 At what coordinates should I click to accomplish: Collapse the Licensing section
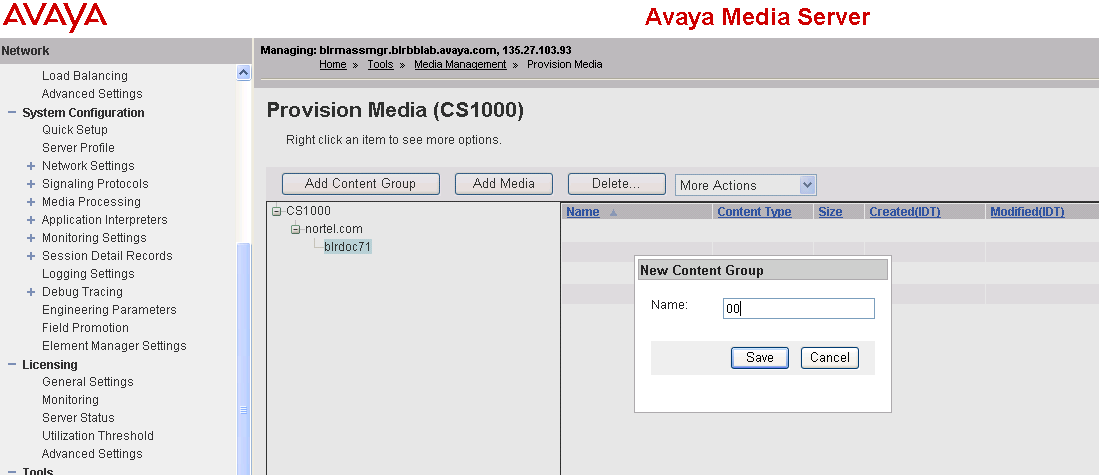tap(12, 364)
